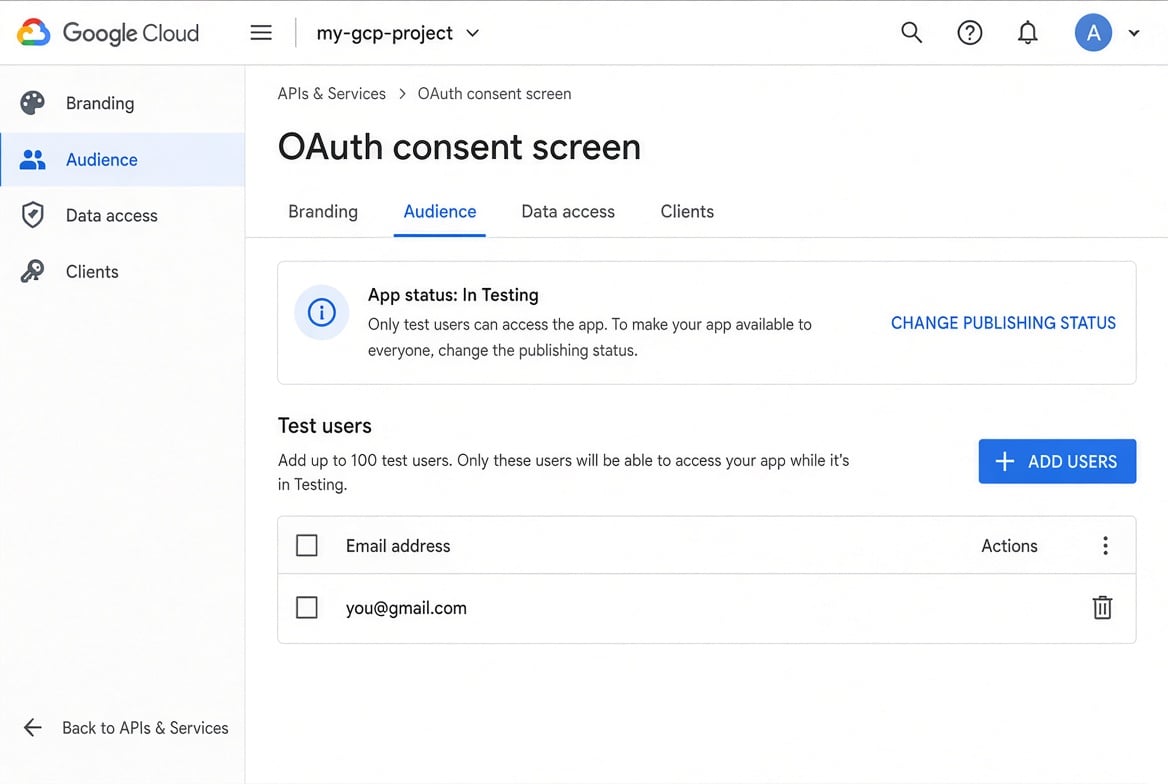Screen dimensions: 1168x784
Task: Switch to the Clients tab
Action: pos(687,212)
